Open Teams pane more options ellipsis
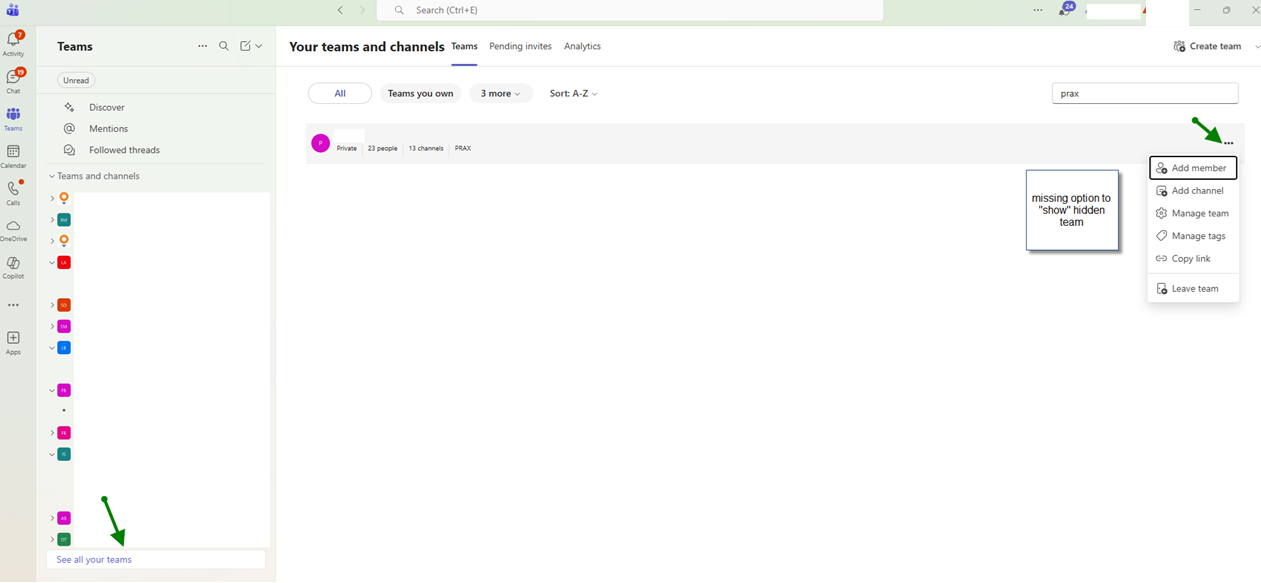This screenshot has height=583, width=1261. 203,46
